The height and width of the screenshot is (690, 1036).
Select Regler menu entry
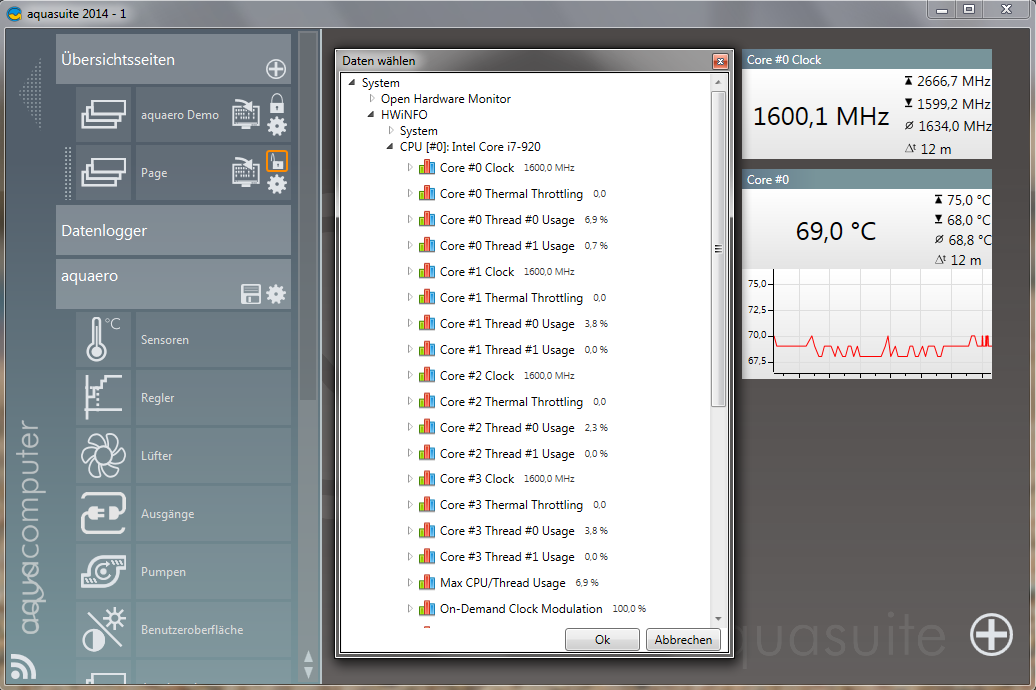click(213, 397)
